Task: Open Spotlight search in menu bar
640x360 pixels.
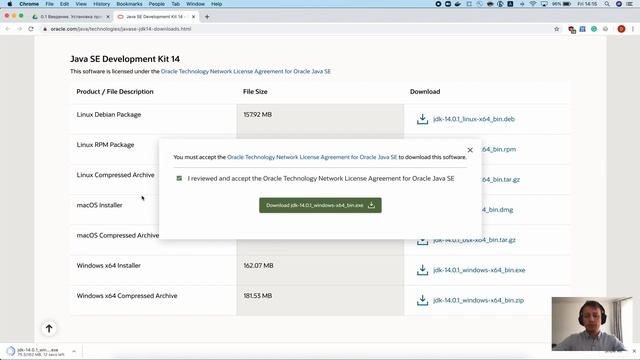Action: pyautogui.click(x=607, y=4)
